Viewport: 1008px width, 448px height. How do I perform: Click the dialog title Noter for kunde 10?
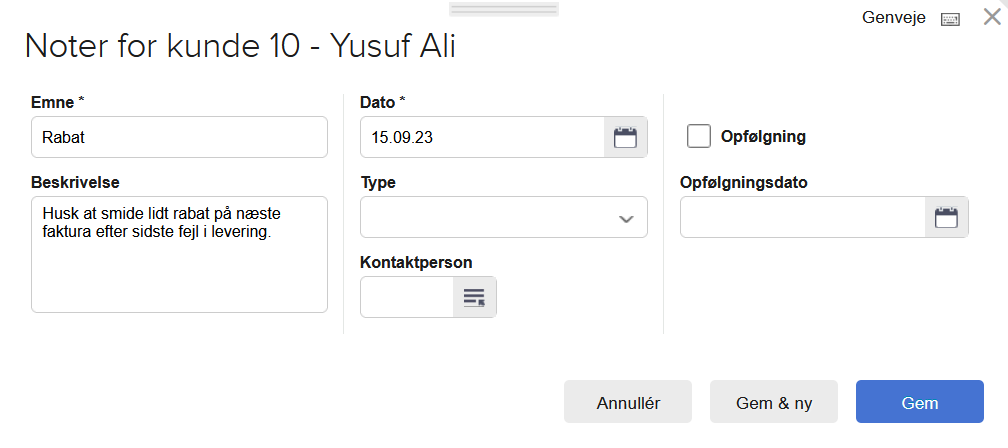(240, 47)
